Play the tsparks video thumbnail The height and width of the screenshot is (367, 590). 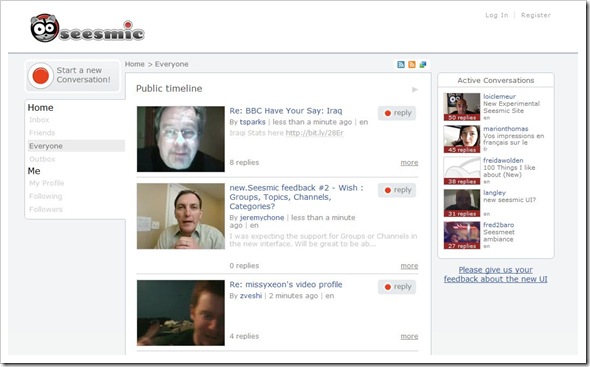point(181,139)
